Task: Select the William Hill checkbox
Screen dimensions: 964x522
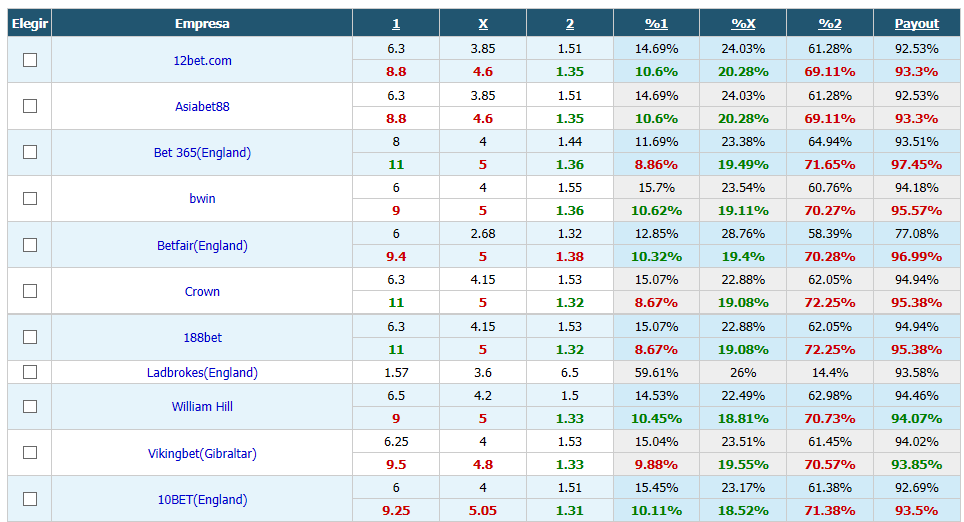Action: coord(30,406)
